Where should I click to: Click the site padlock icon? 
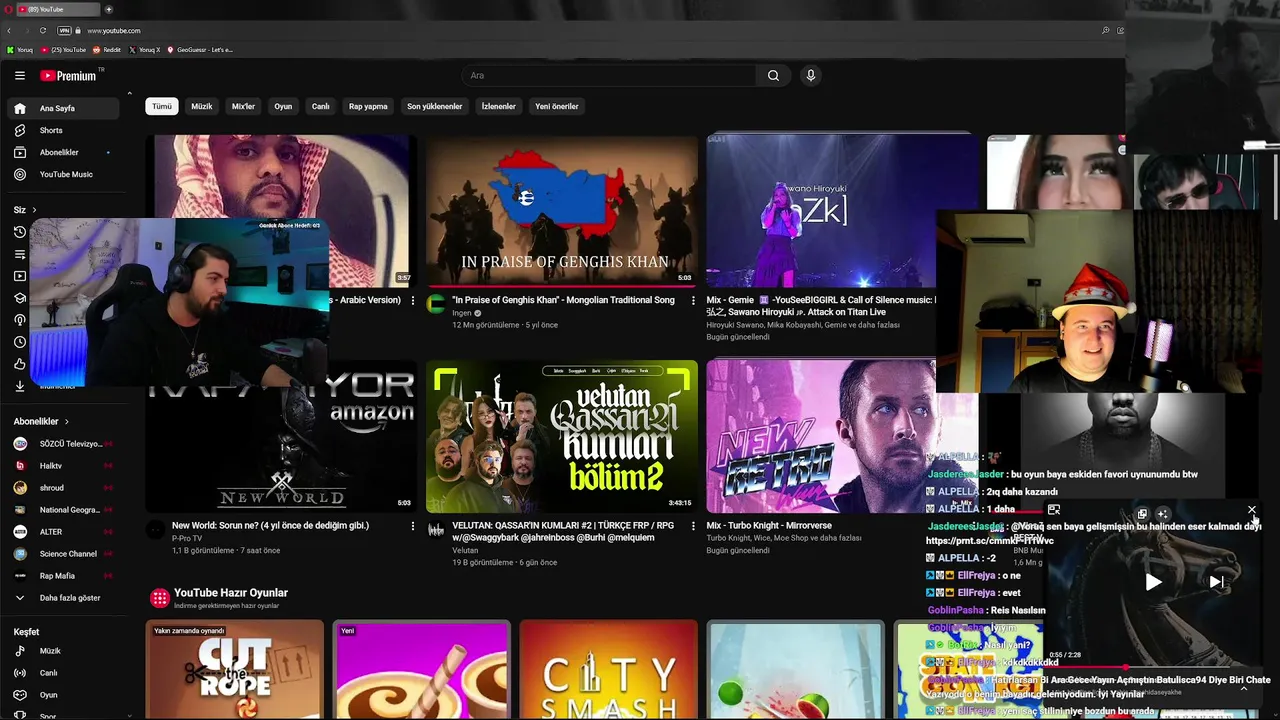pos(77,31)
